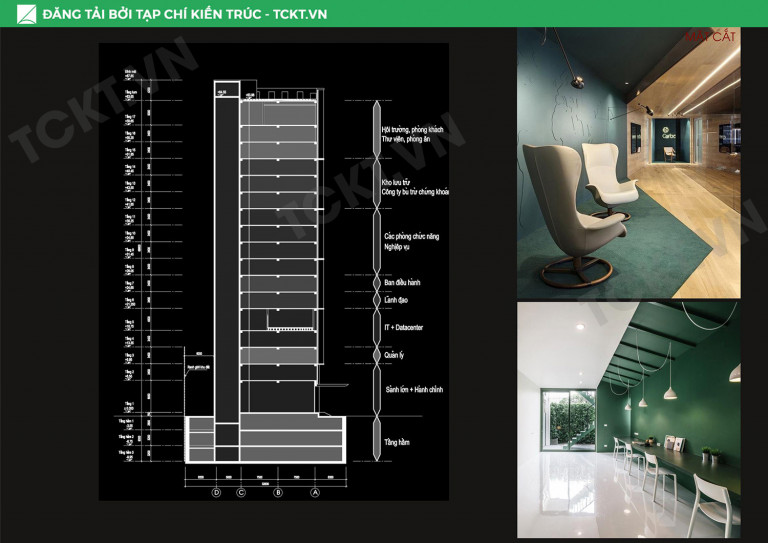
Task: Click the 'Tầng hầm' basement label
Action: (398, 441)
